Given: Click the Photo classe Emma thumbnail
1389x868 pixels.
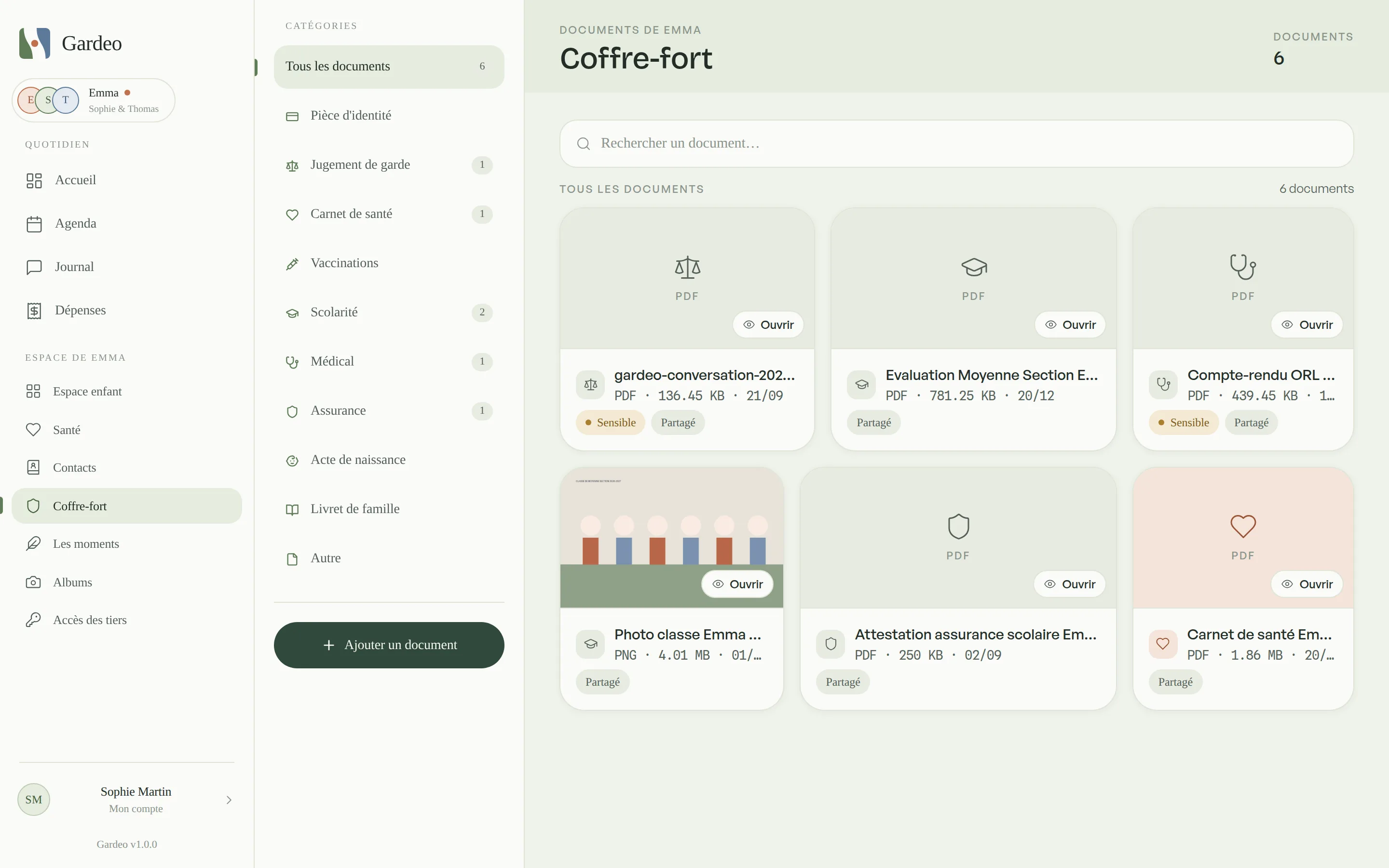Looking at the screenshot, I should [671, 537].
